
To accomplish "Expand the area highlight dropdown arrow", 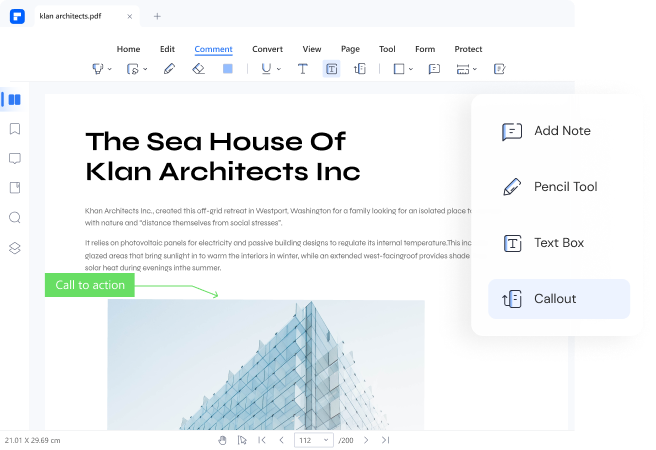I will point(145,69).
